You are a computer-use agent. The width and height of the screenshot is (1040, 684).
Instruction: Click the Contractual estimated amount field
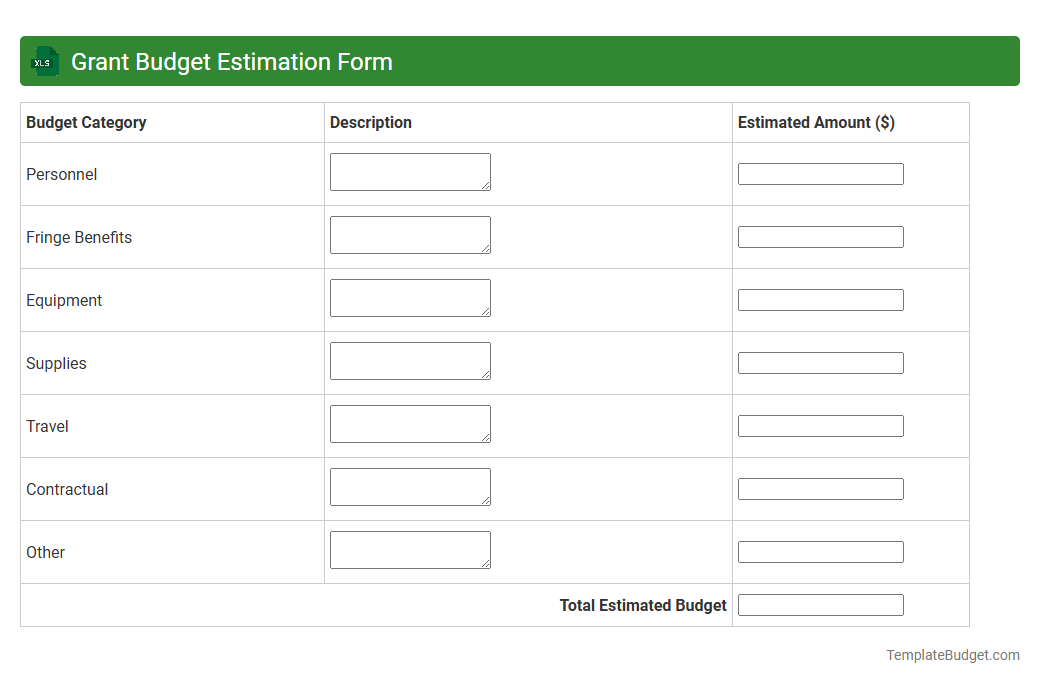(820, 488)
